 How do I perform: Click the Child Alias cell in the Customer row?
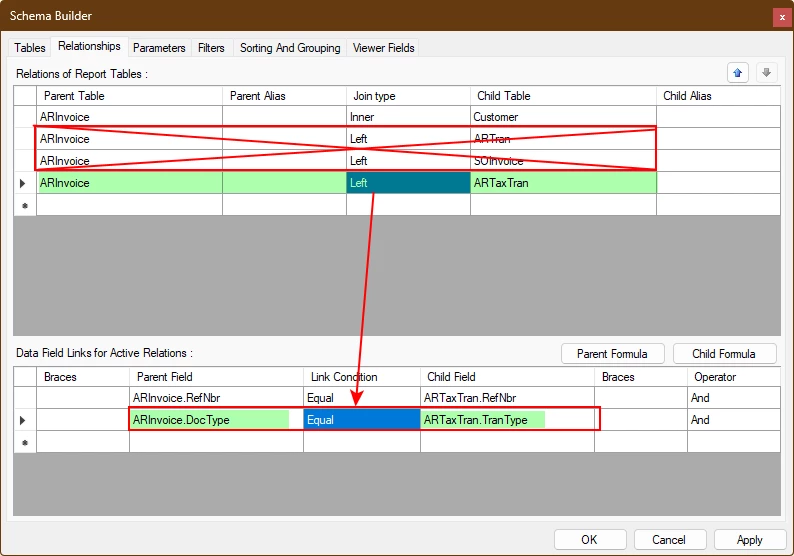pyautogui.click(x=718, y=116)
